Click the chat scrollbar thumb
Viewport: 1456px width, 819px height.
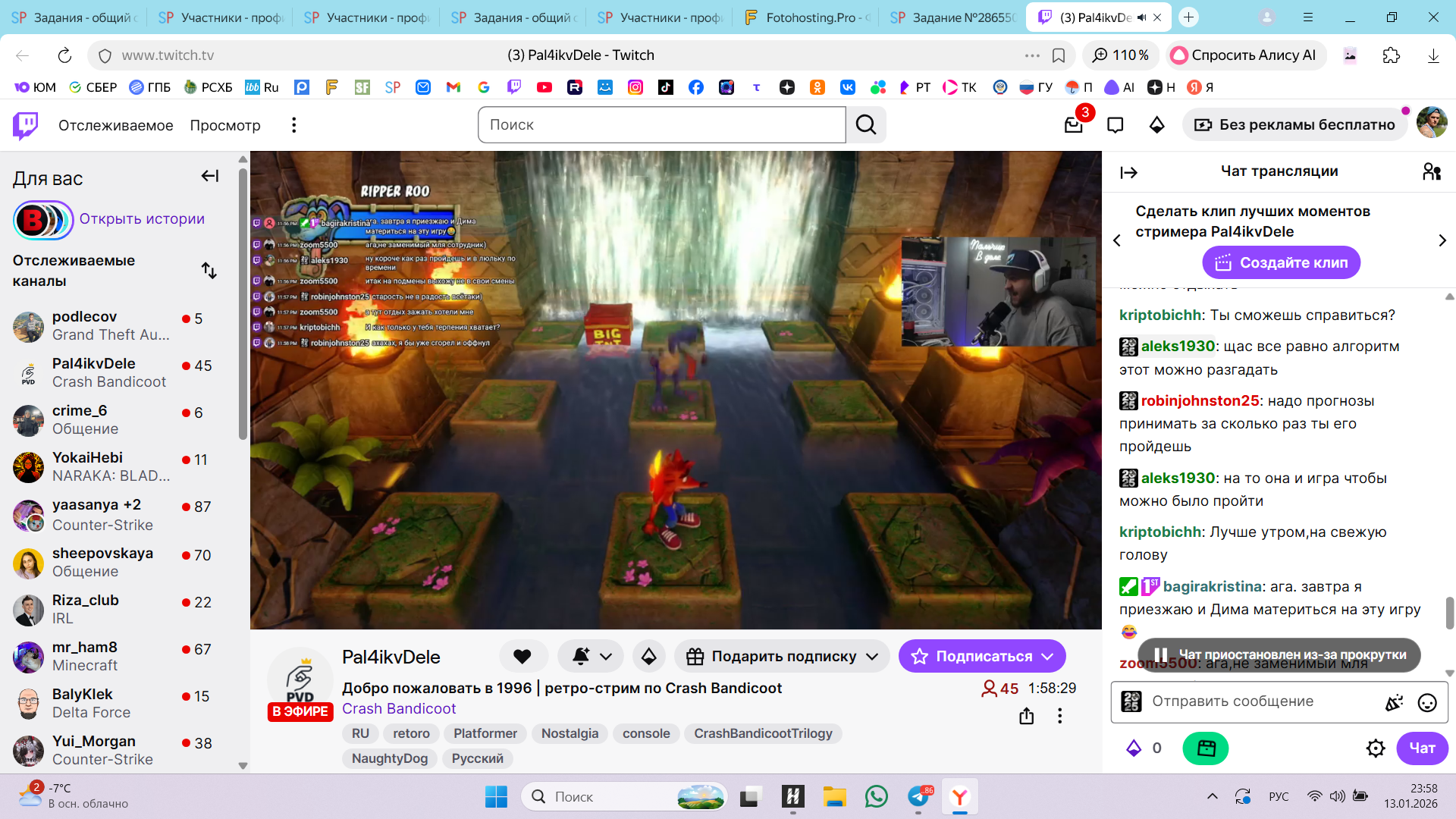(1449, 613)
